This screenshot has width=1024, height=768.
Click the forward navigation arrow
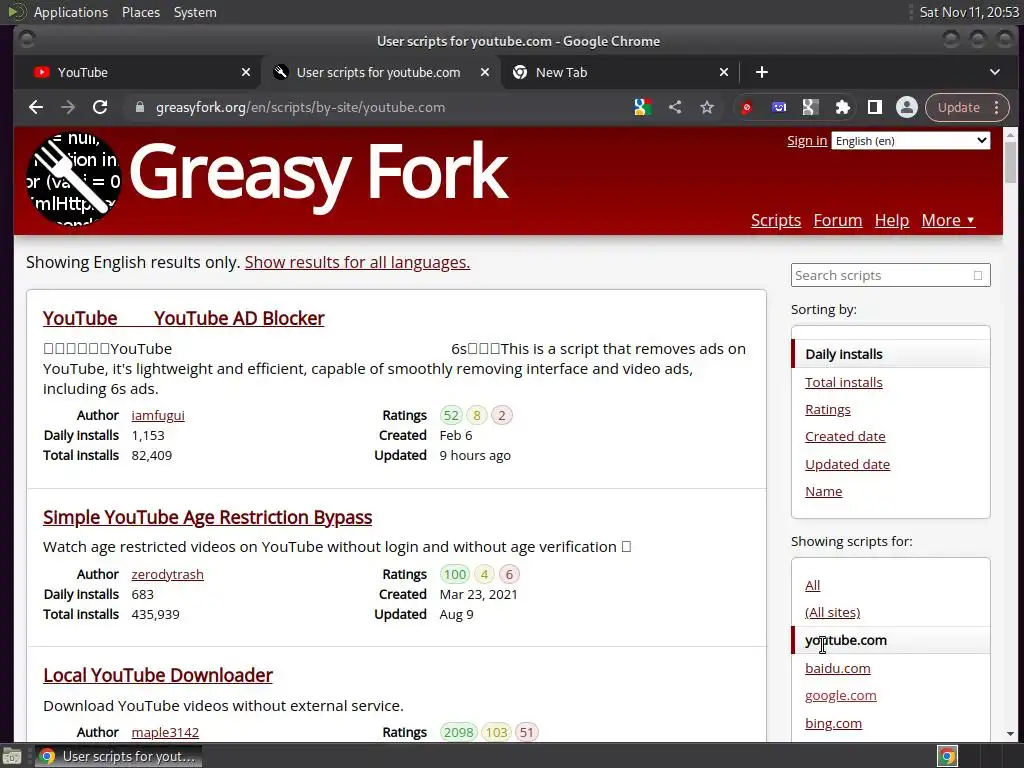(68, 107)
